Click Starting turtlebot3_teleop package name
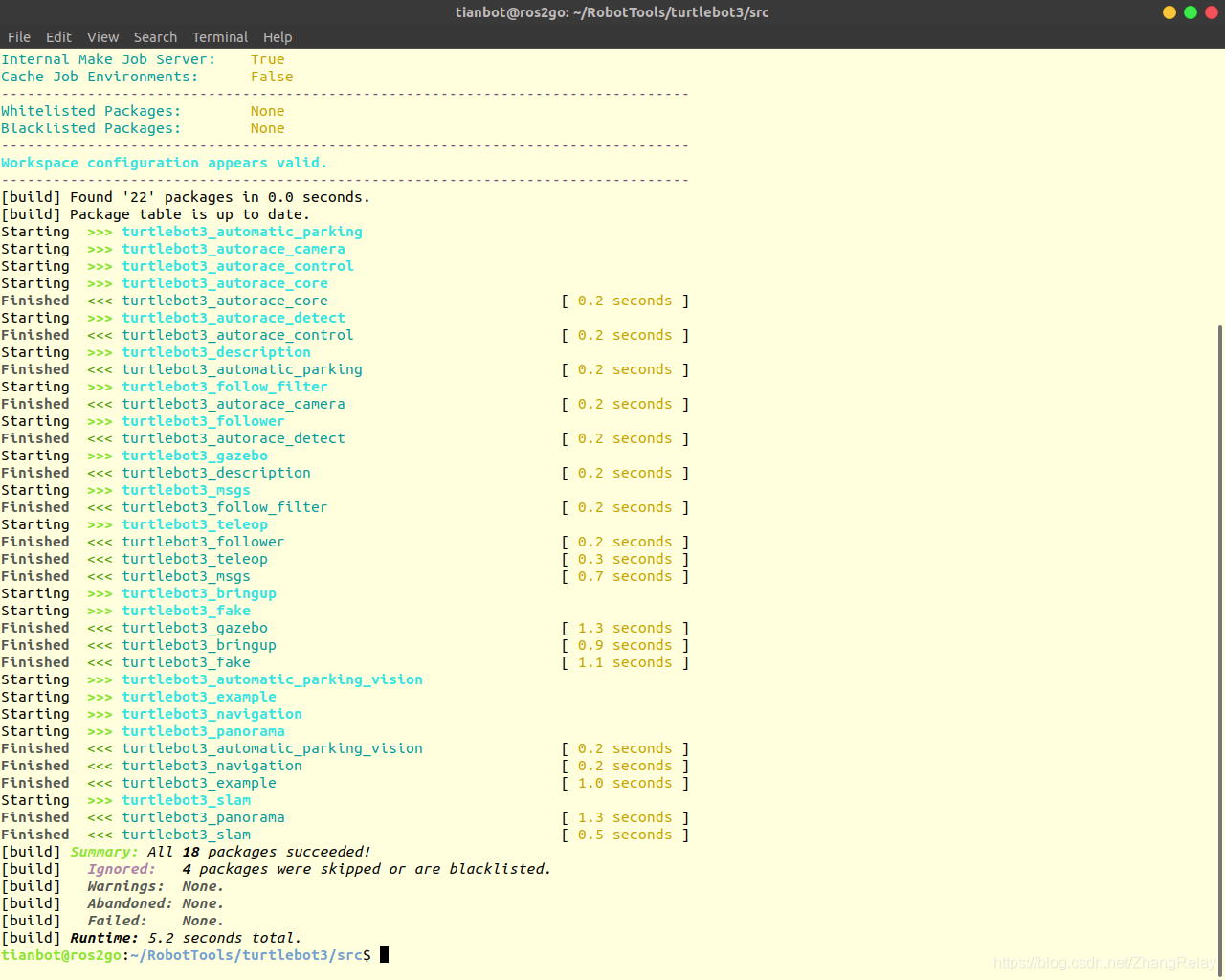The width and height of the screenshot is (1225, 980). (x=194, y=524)
